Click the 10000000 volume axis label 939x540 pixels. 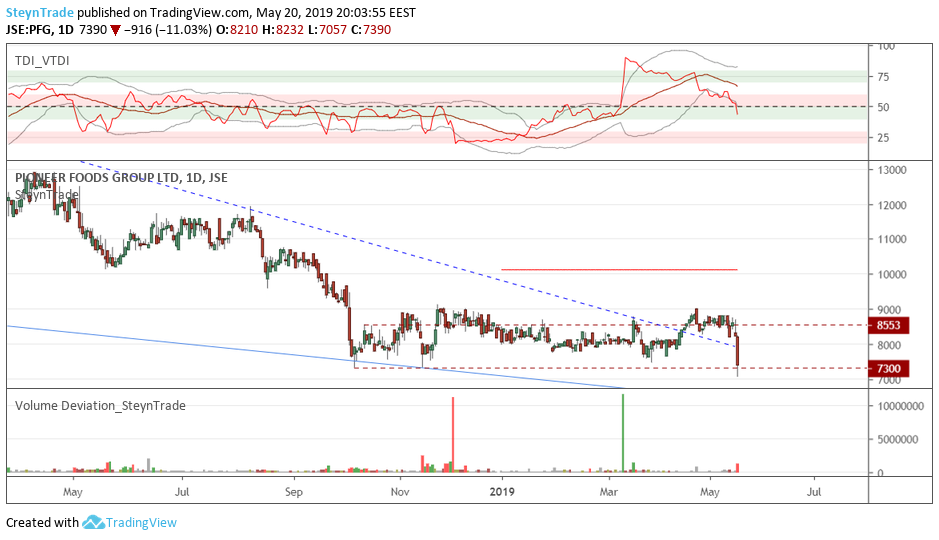[901, 406]
